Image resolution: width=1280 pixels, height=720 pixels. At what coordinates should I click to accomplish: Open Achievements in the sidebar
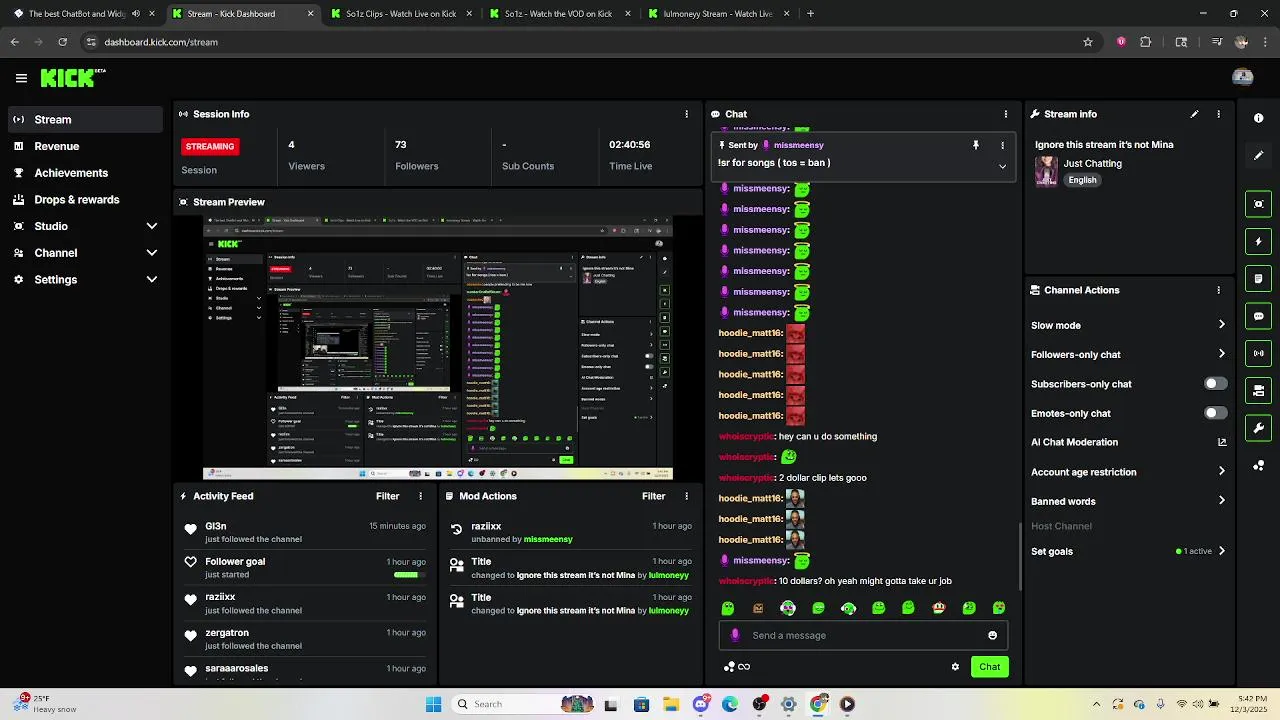[85, 173]
